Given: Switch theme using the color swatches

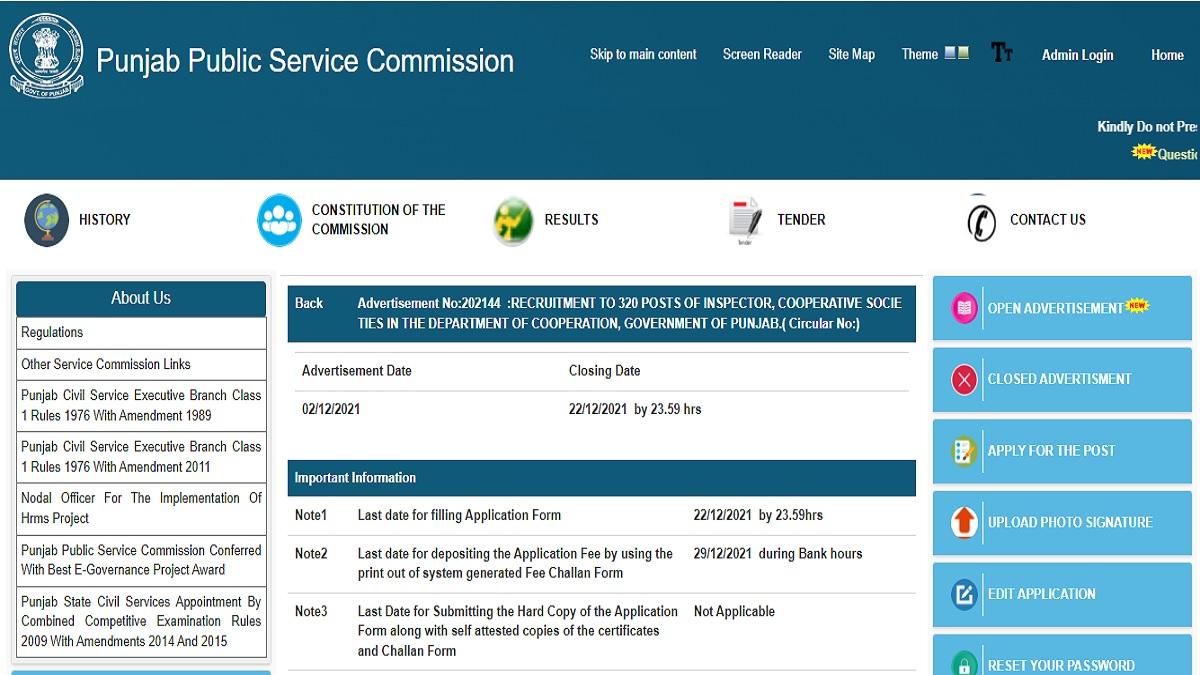Looking at the screenshot, I should point(956,54).
